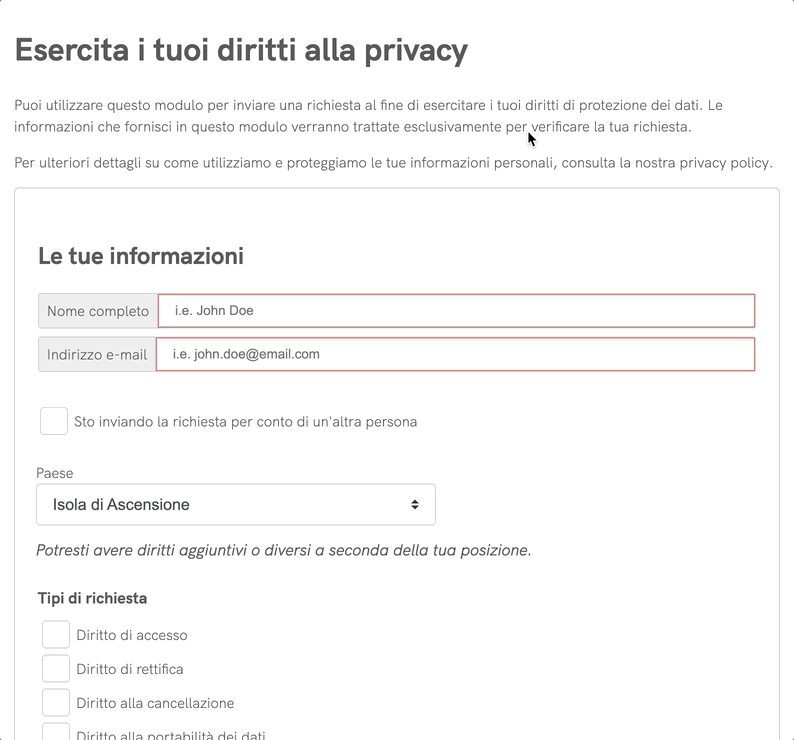Click the "Tipi di richiesta" heading
The width and height of the screenshot is (794, 740).
[x=92, y=598]
